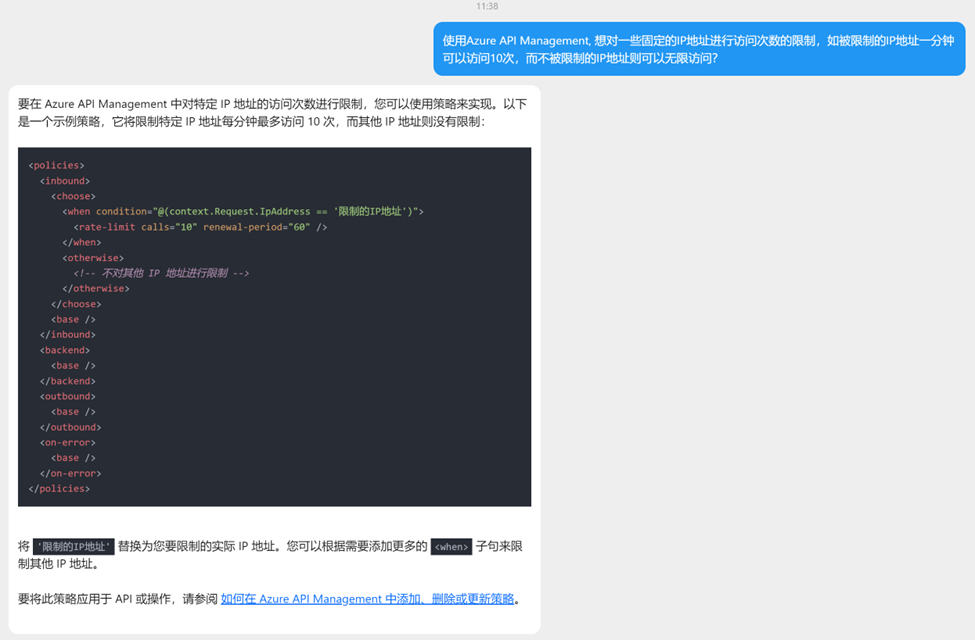Click the opening <outbound> tag in code
The image size is (975, 640).
(x=68, y=396)
